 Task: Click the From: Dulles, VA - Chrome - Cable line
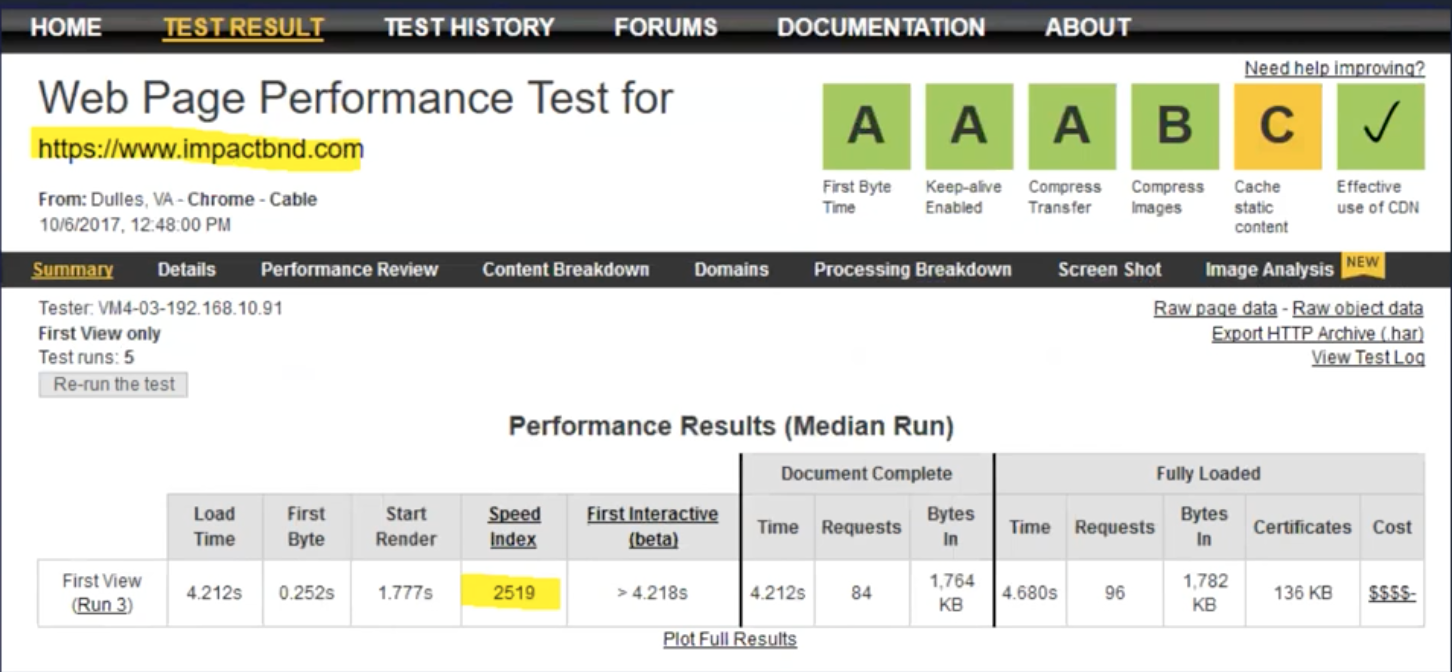(178, 199)
